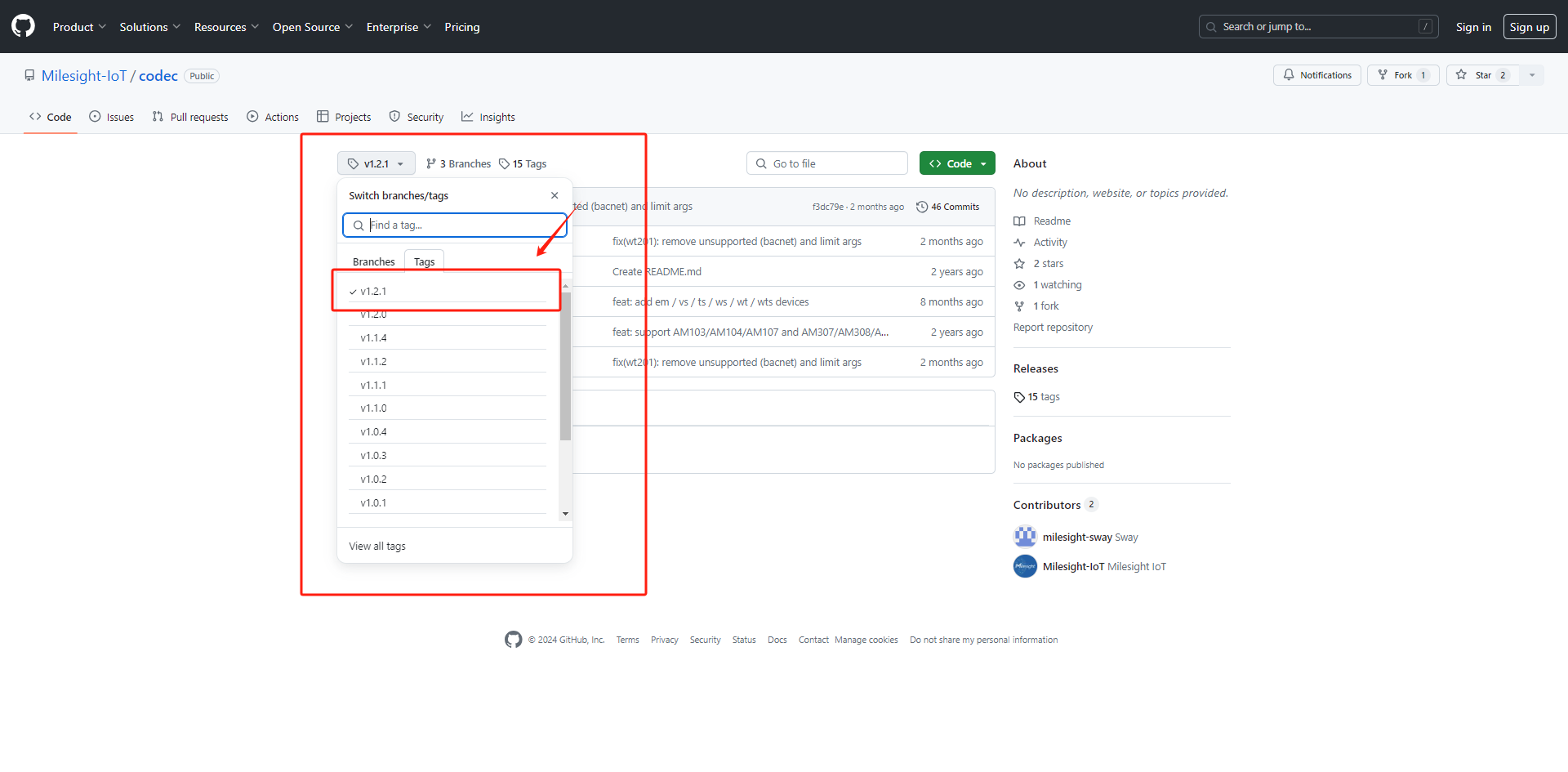
Task: Switch to the Code tab
Action: click(x=50, y=117)
